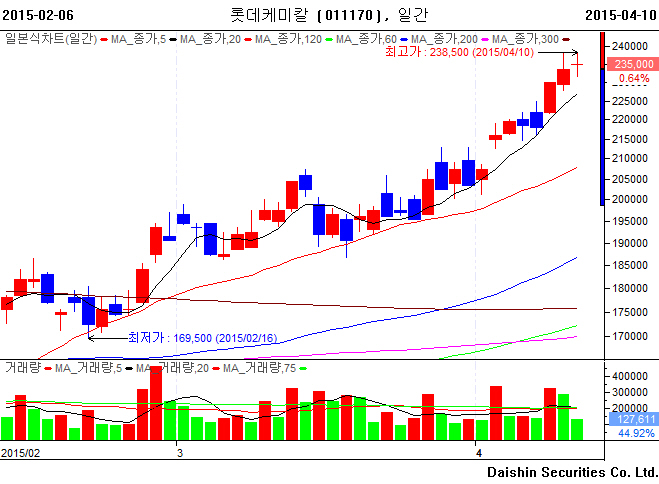Click the 170000 price axis label

[630, 336]
